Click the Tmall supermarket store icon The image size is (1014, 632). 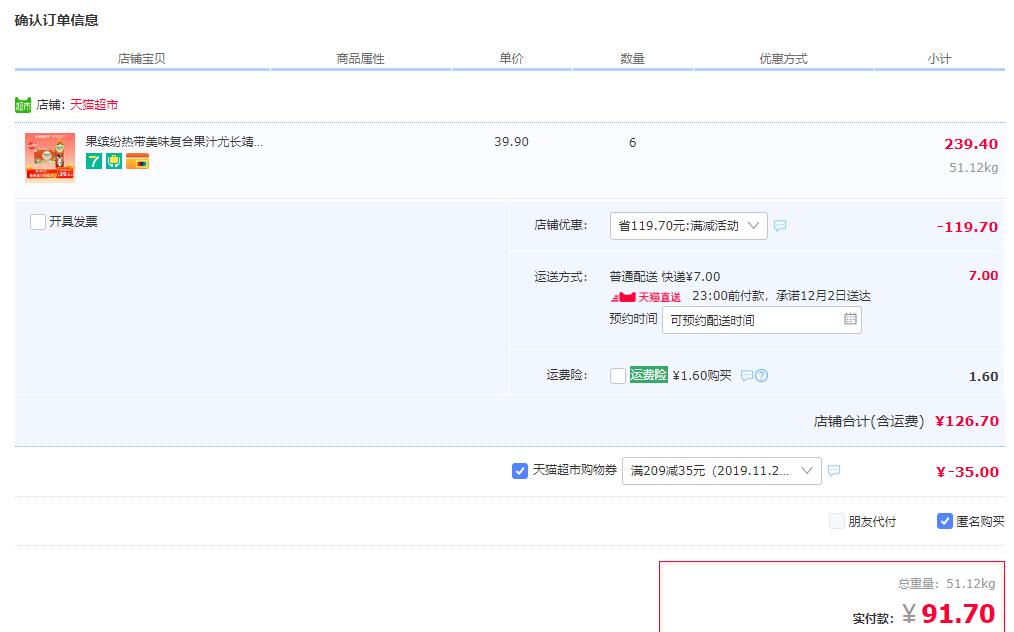[x=23, y=105]
